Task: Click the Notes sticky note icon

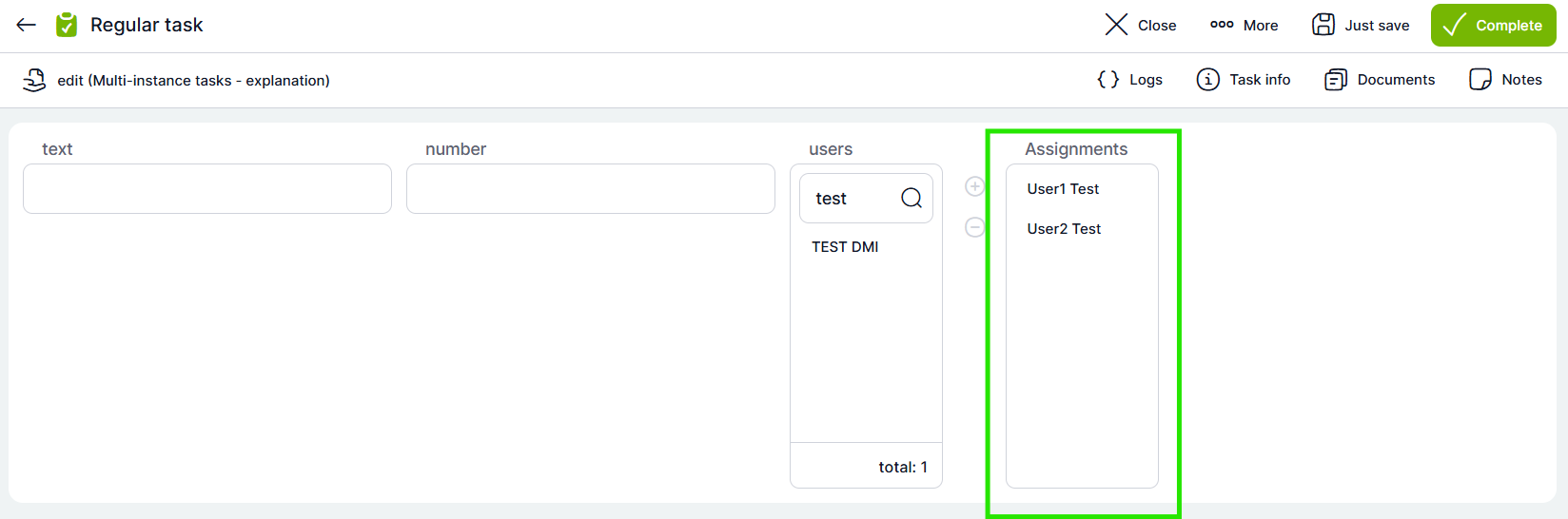Action: click(1480, 80)
